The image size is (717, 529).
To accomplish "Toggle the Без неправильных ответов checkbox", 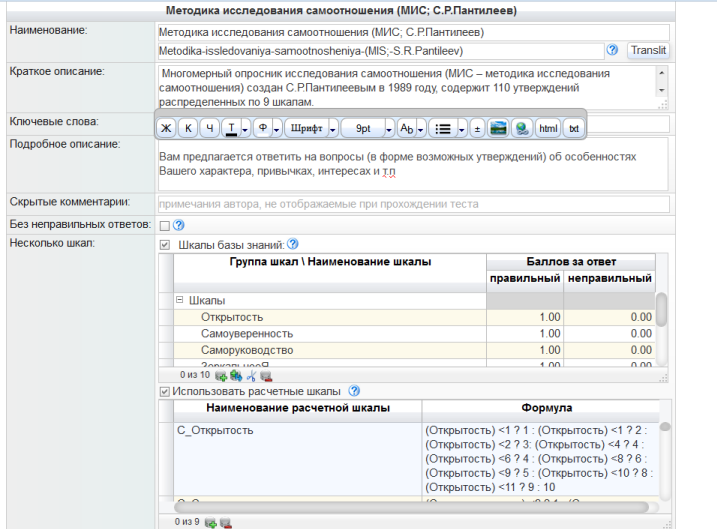I will coord(165,225).
